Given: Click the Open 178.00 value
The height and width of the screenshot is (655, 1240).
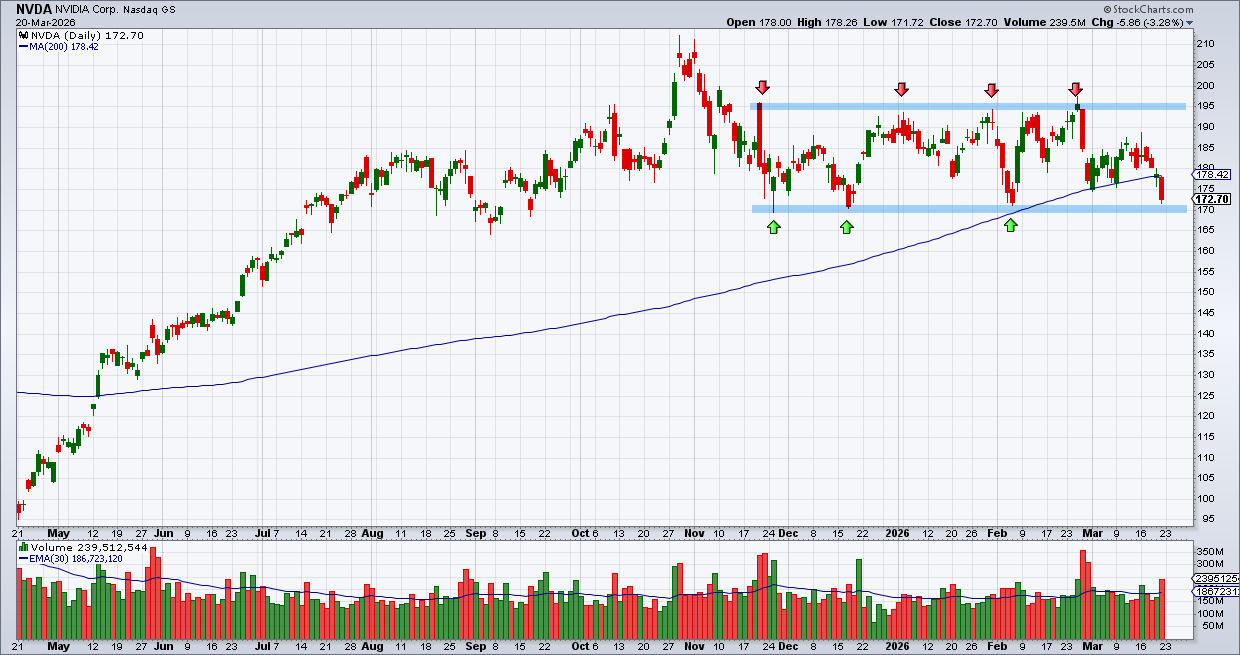Looking at the screenshot, I should tap(759, 22).
